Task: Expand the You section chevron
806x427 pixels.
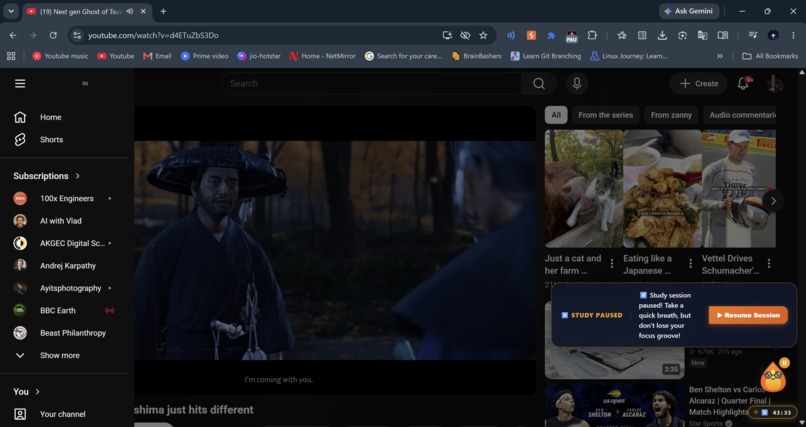Action: point(38,392)
